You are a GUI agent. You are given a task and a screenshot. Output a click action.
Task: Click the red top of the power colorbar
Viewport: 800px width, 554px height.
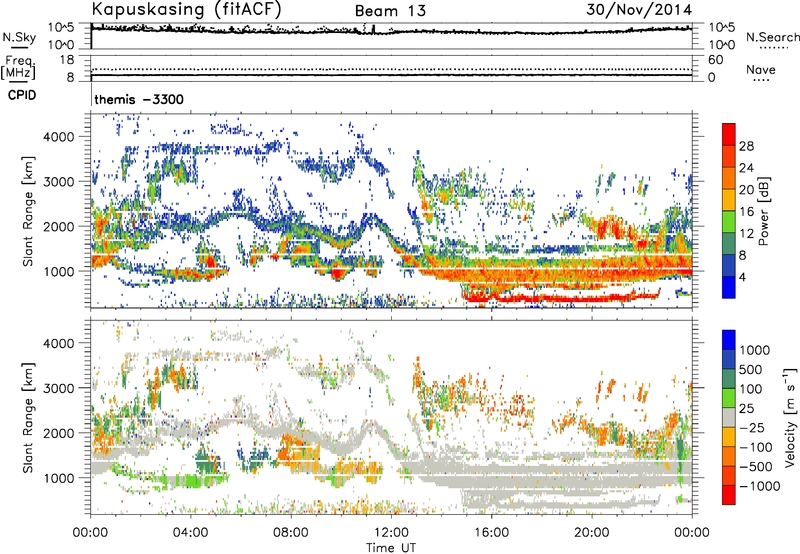point(729,134)
